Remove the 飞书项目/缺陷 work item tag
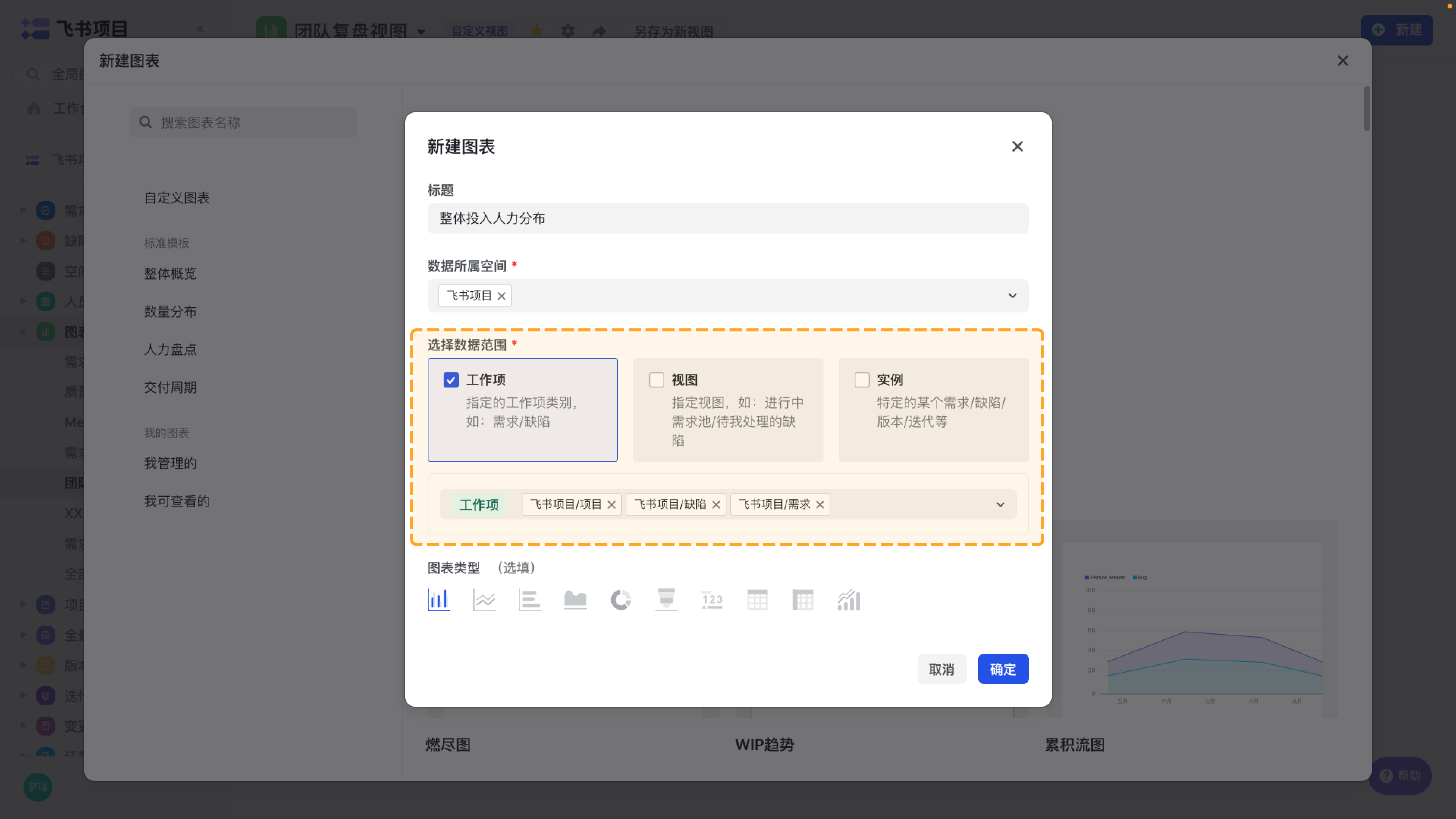 point(716,504)
